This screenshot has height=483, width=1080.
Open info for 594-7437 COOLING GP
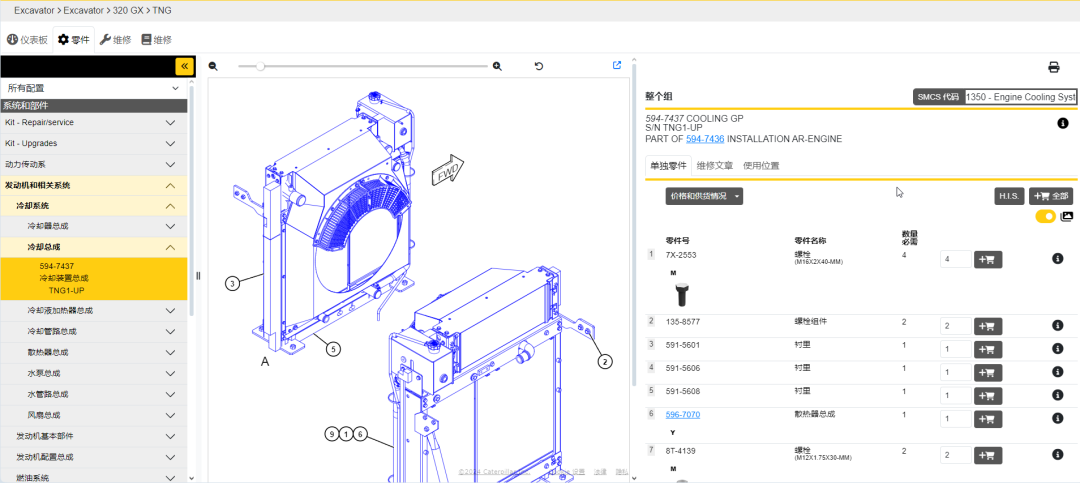(x=1062, y=123)
